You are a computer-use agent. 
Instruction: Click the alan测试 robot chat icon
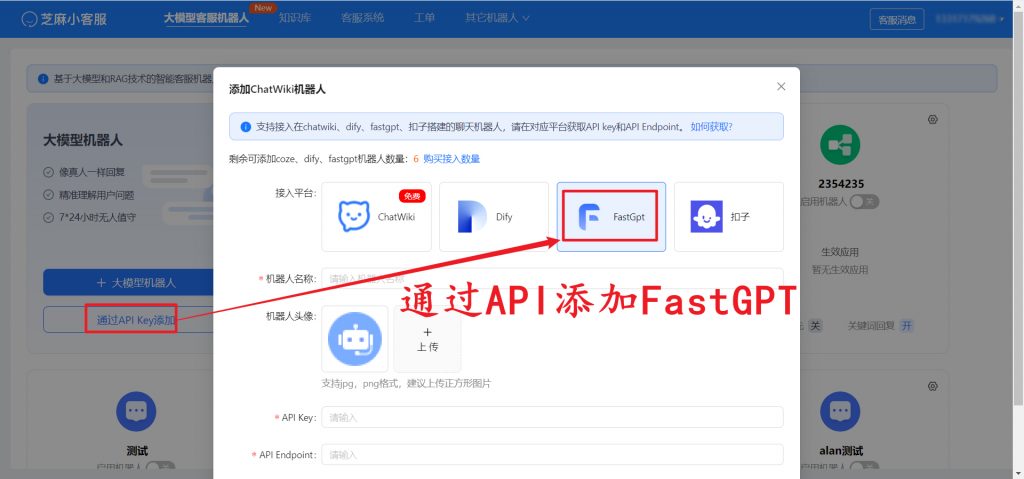coord(840,412)
